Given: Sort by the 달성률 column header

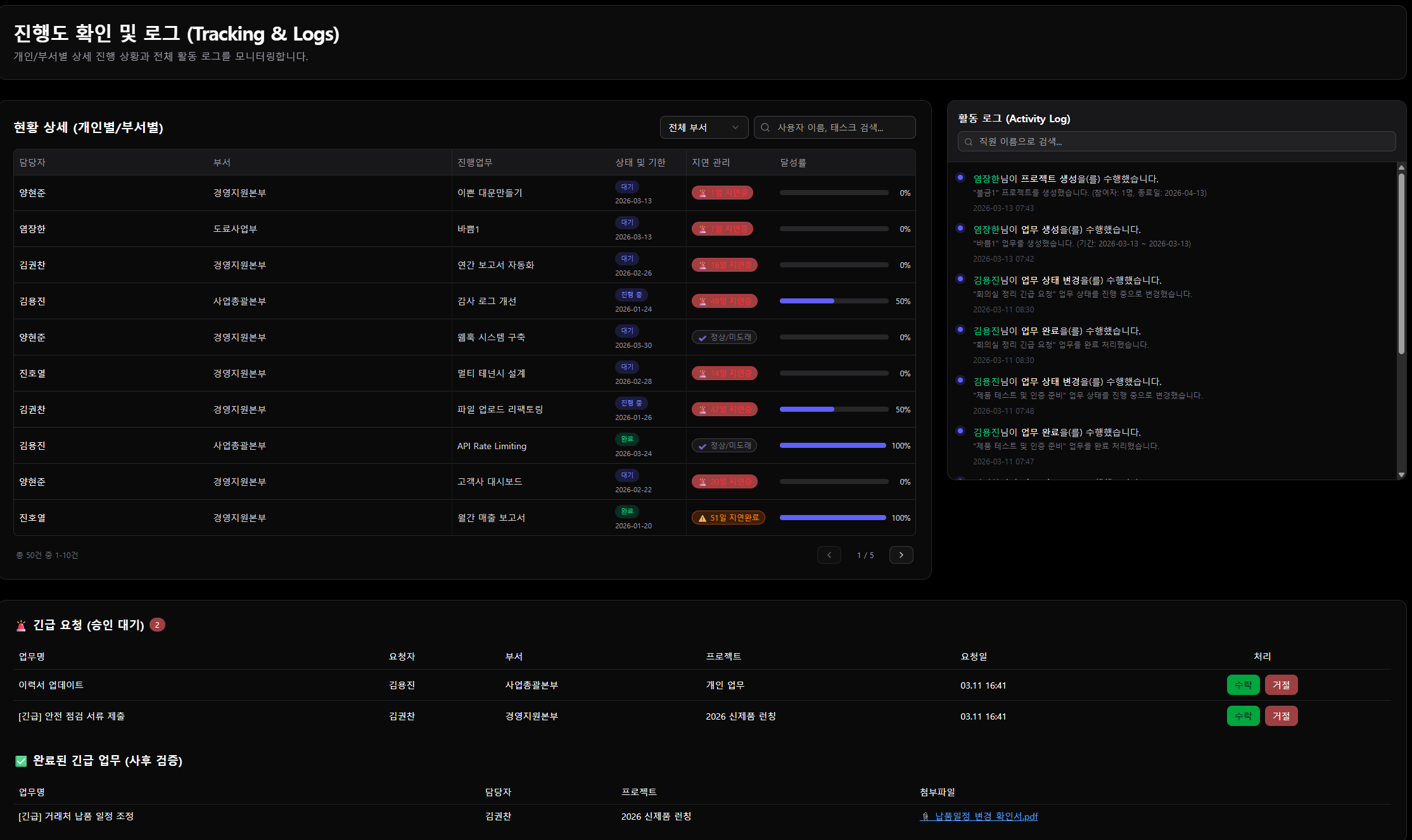Looking at the screenshot, I should (x=792, y=163).
